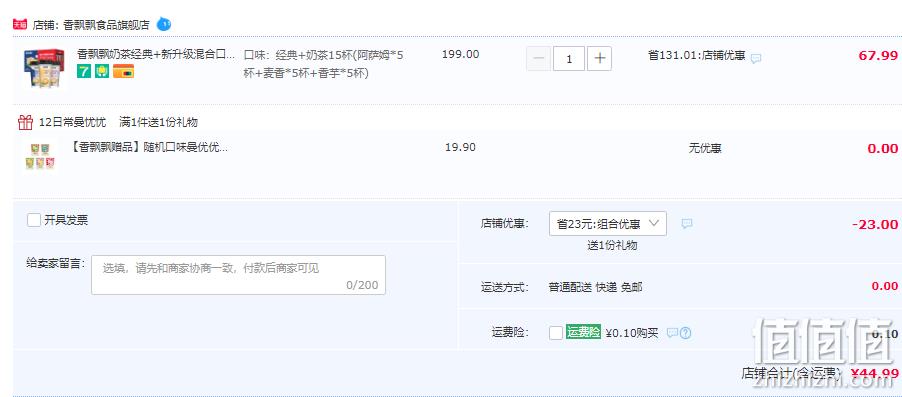This screenshot has height=397, width=902.
Task: Click the 67.99 item subtotal
Action: click(878, 56)
